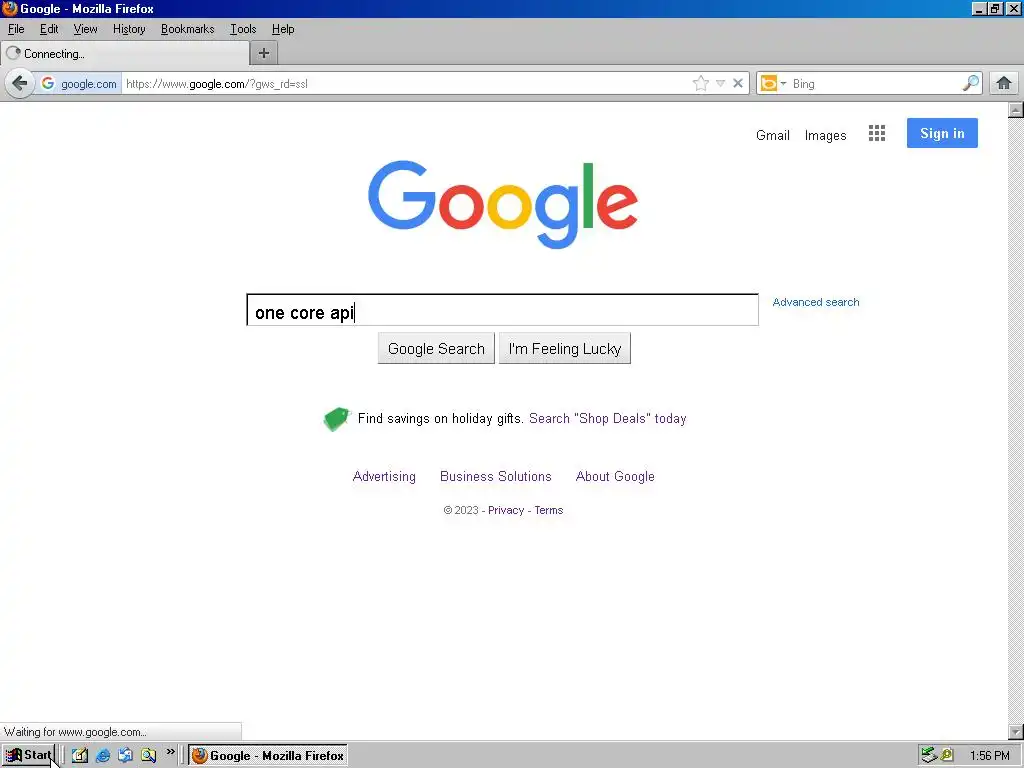Go to the Firefox home page icon

(1004, 84)
